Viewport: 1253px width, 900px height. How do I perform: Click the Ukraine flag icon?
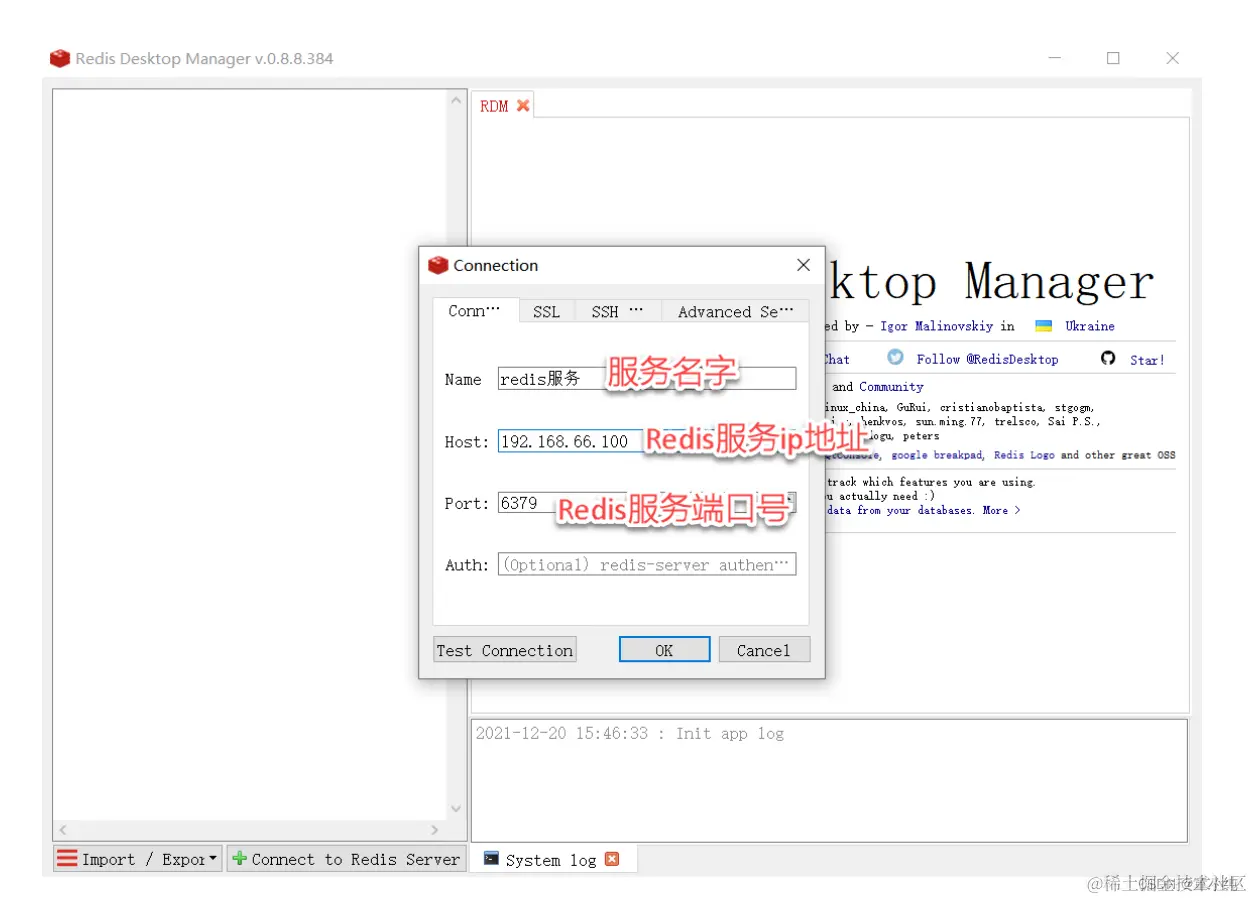pyautogui.click(x=1043, y=326)
